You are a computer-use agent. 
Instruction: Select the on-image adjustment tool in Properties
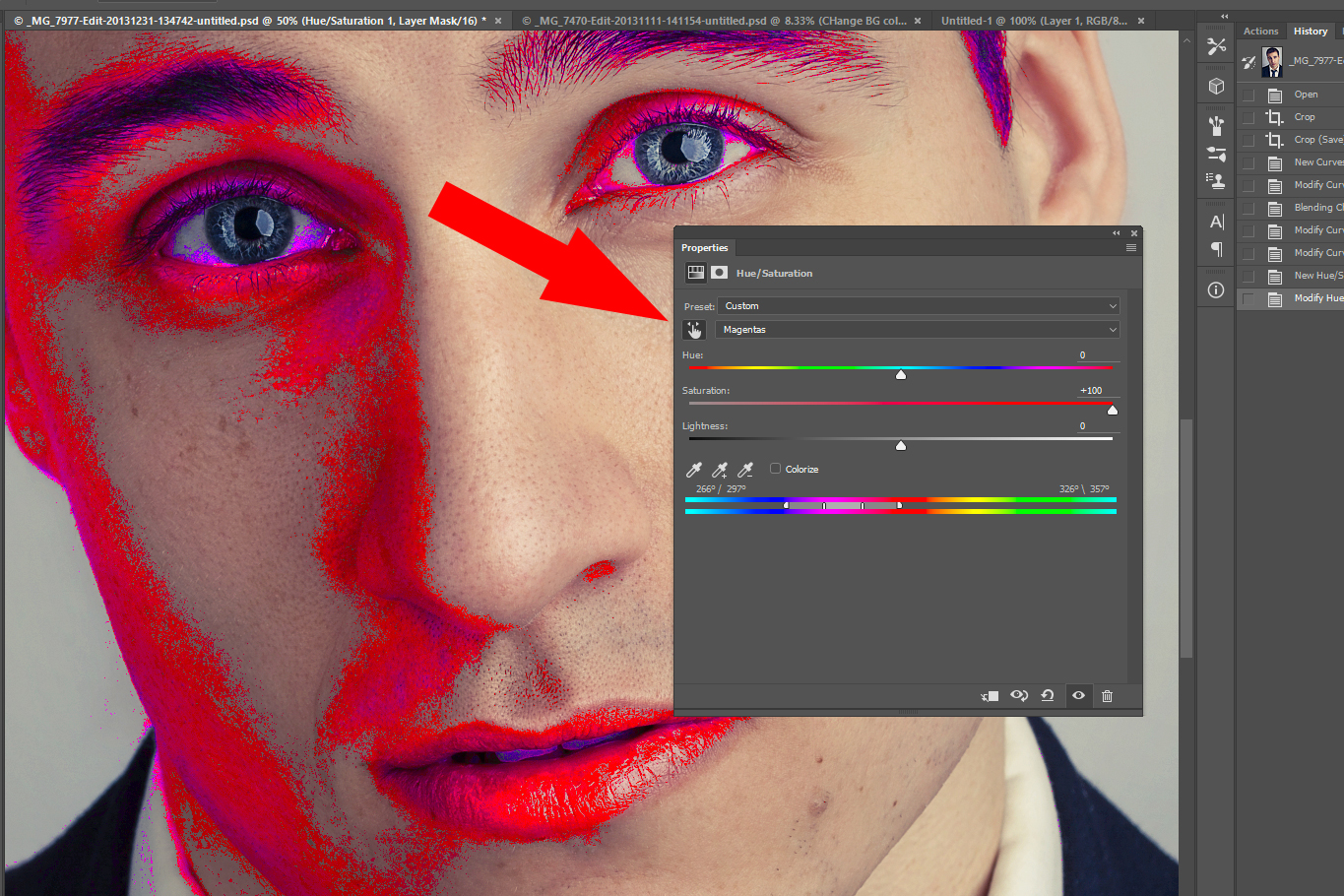coord(694,329)
